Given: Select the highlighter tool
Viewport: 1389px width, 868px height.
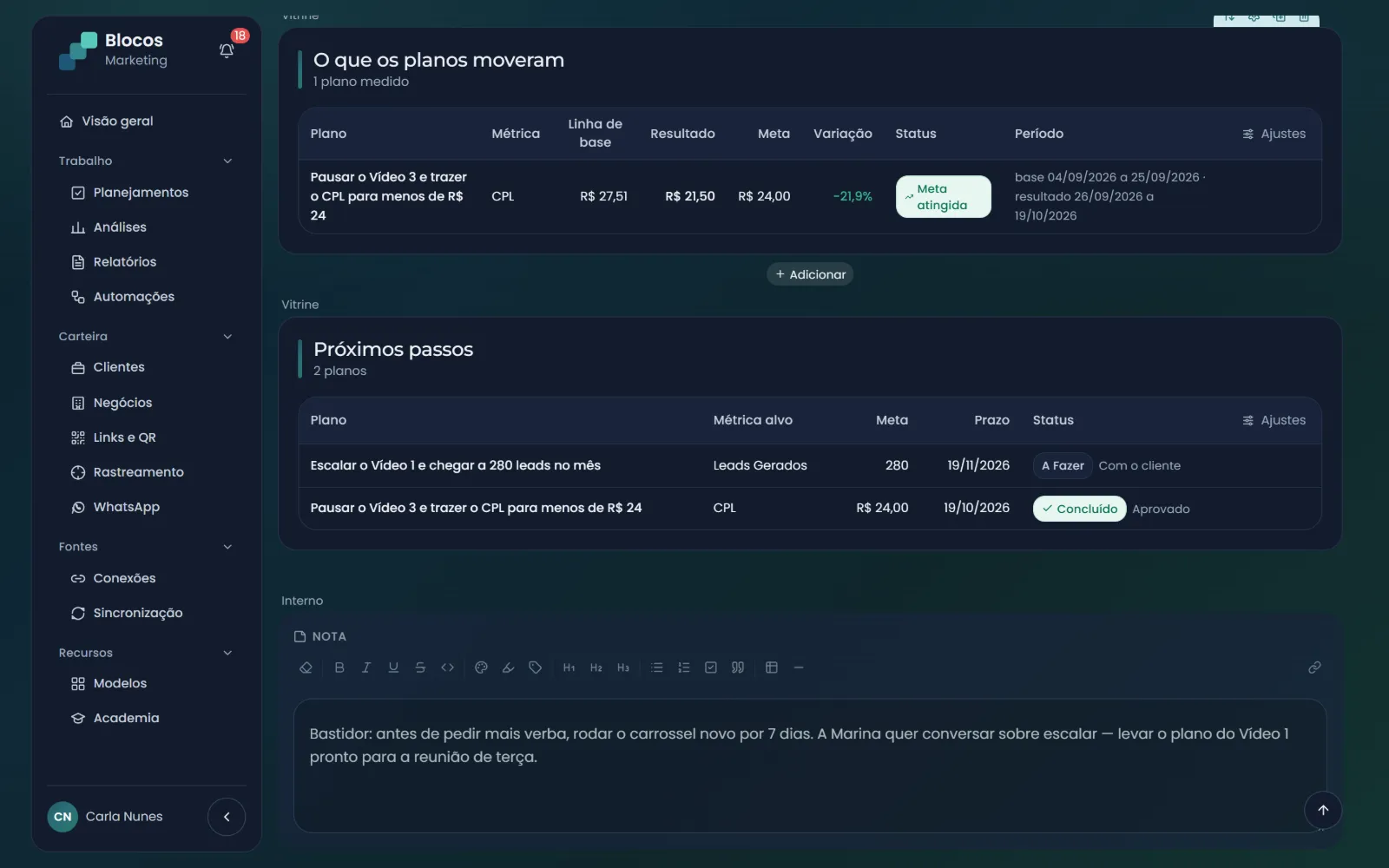Looking at the screenshot, I should (508, 667).
